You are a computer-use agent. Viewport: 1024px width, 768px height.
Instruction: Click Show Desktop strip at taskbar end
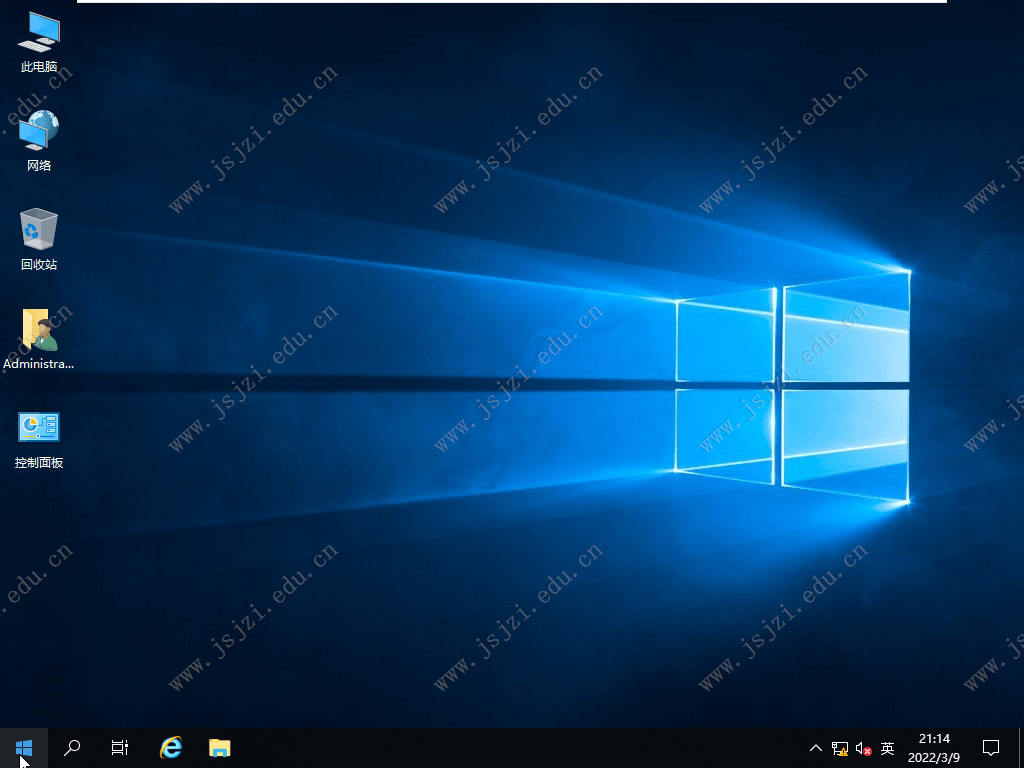[1021, 748]
